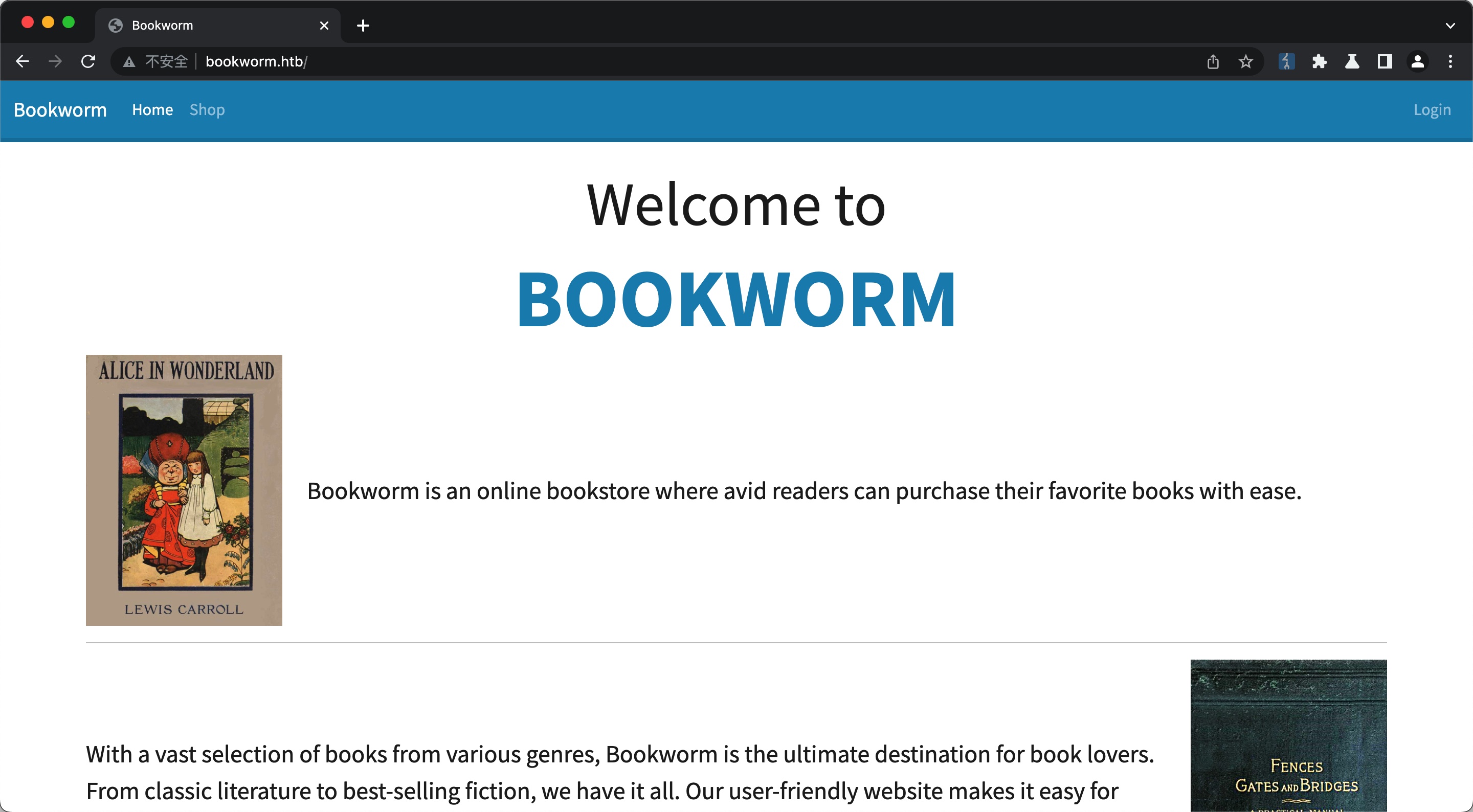The image size is (1473, 812).
Task: Click the Chrome Labs flask icon
Action: point(1352,61)
